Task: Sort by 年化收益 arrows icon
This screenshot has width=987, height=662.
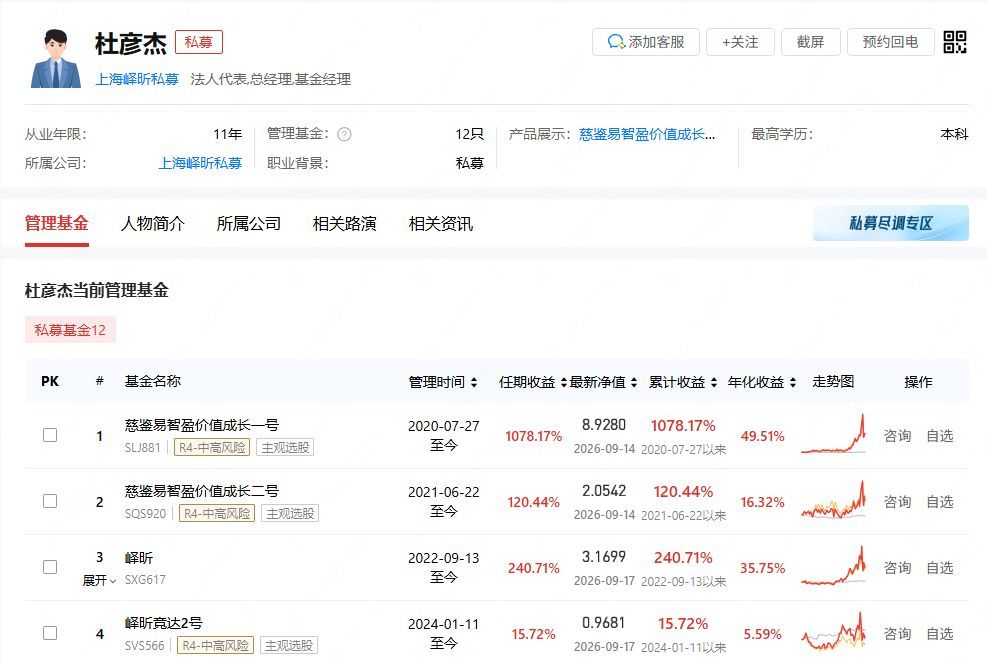Action: 792,382
